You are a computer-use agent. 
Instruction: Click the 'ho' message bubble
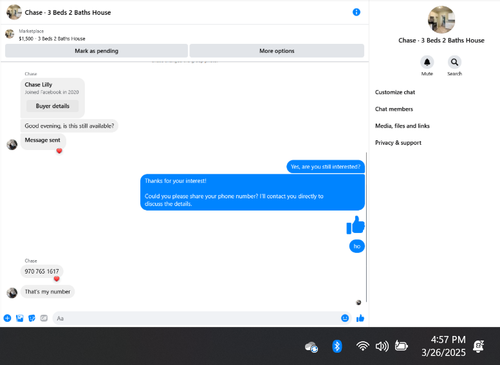coord(357,246)
